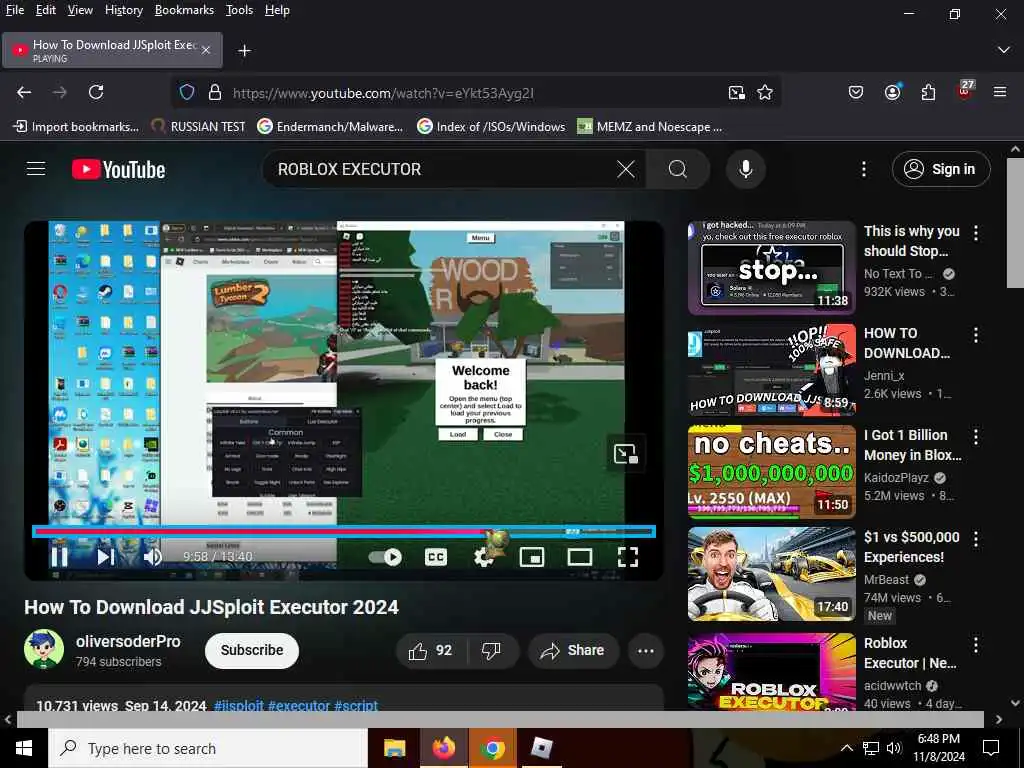
Task: Save to Pocket button
Action: pos(856,92)
